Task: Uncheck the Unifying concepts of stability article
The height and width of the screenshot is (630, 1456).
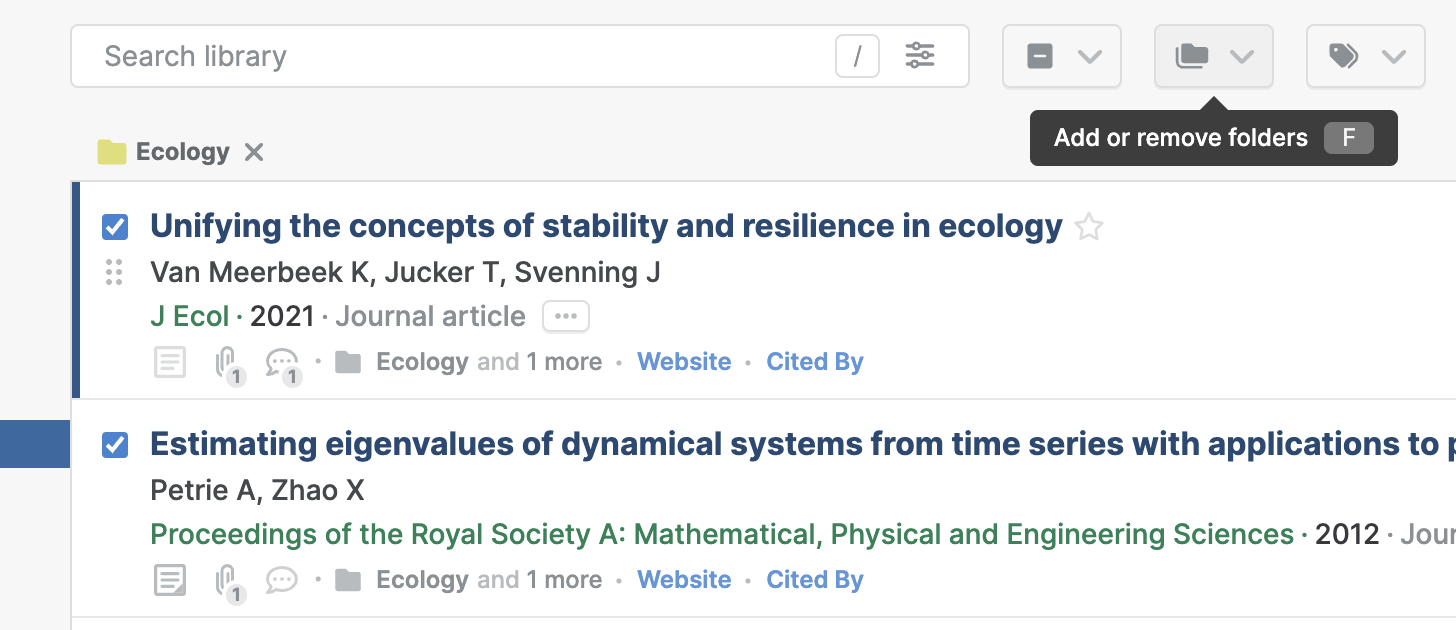Action: [115, 227]
